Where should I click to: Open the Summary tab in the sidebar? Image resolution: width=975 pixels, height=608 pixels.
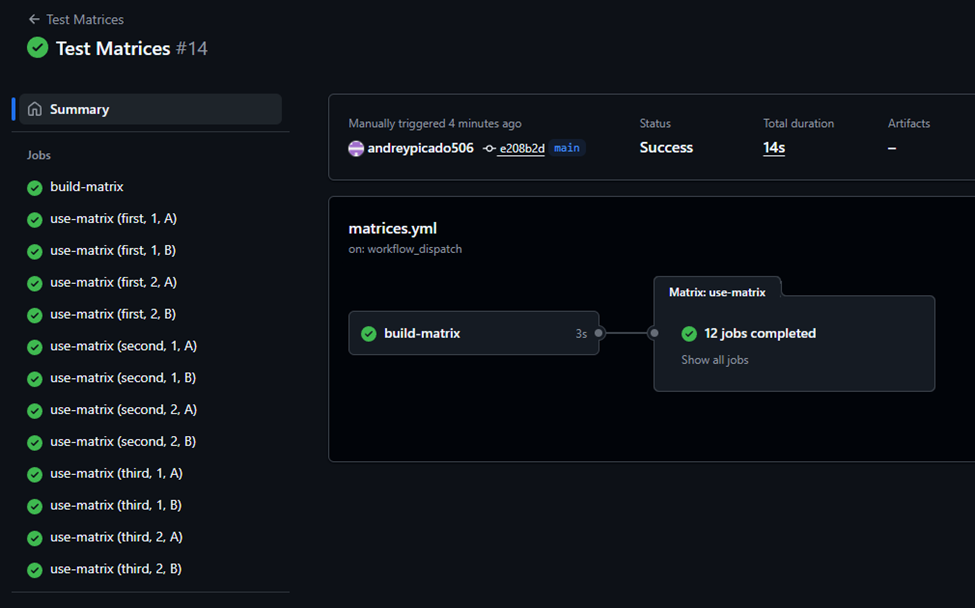[x=80, y=109]
